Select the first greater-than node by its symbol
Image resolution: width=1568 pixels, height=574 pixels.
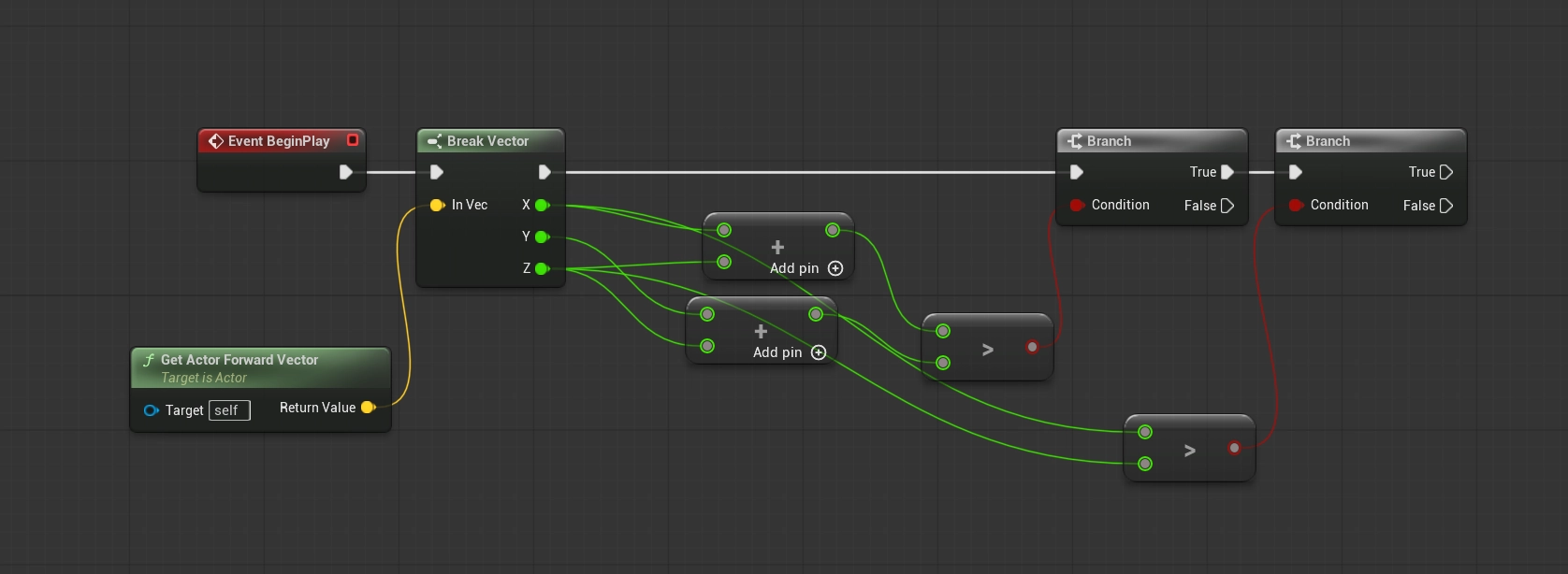coord(988,350)
